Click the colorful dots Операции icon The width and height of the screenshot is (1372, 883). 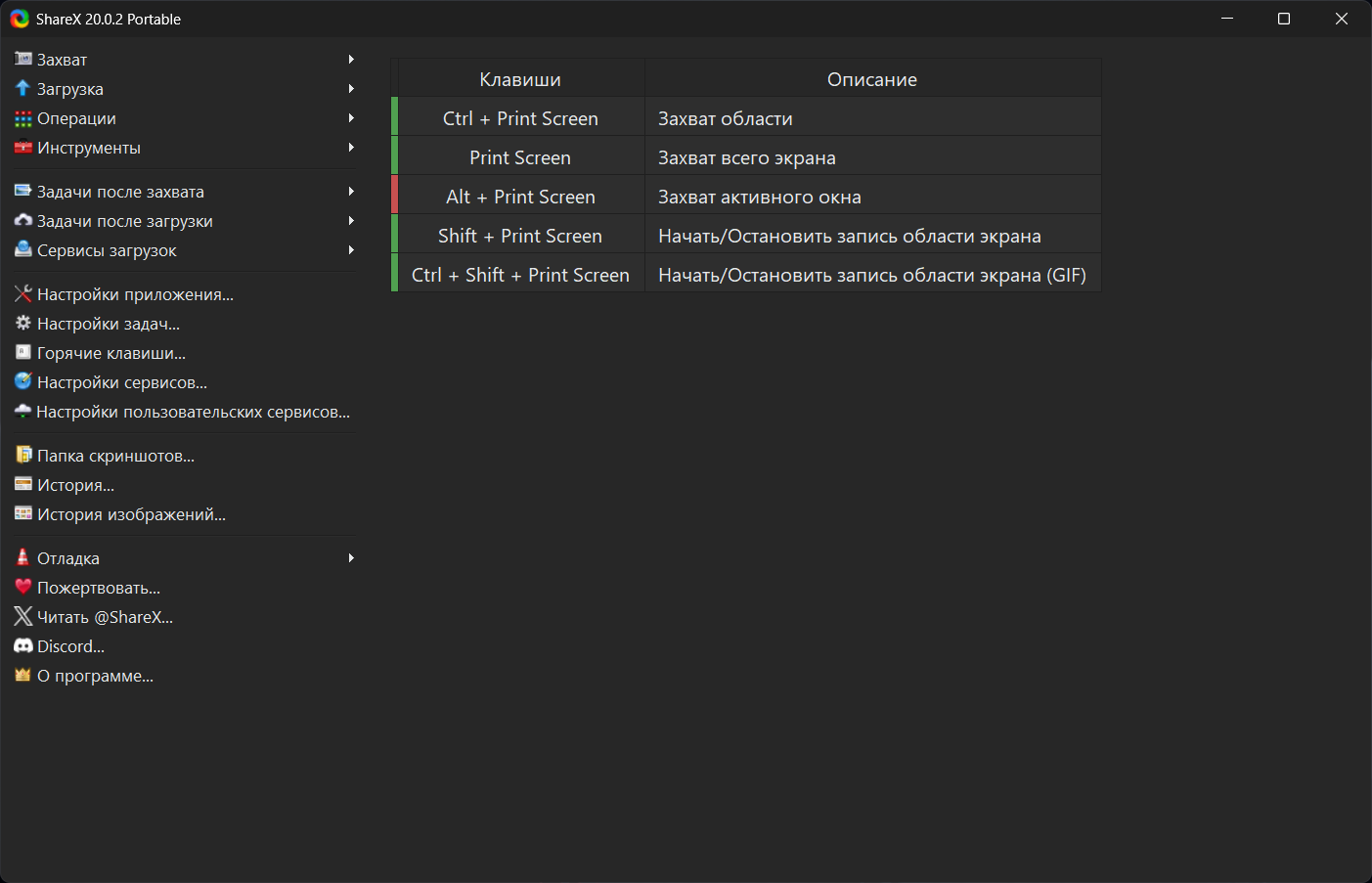(x=23, y=118)
